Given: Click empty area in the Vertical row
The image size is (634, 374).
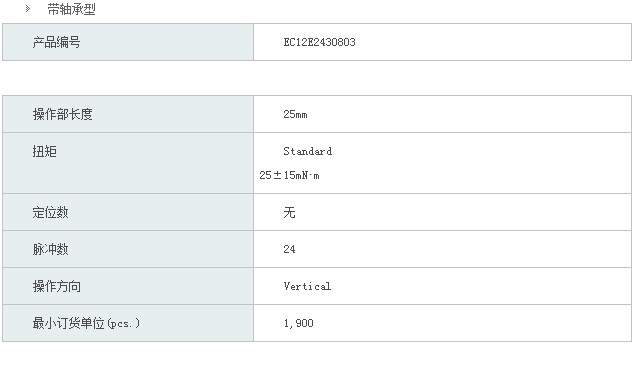Looking at the screenshot, I should pos(481,286).
